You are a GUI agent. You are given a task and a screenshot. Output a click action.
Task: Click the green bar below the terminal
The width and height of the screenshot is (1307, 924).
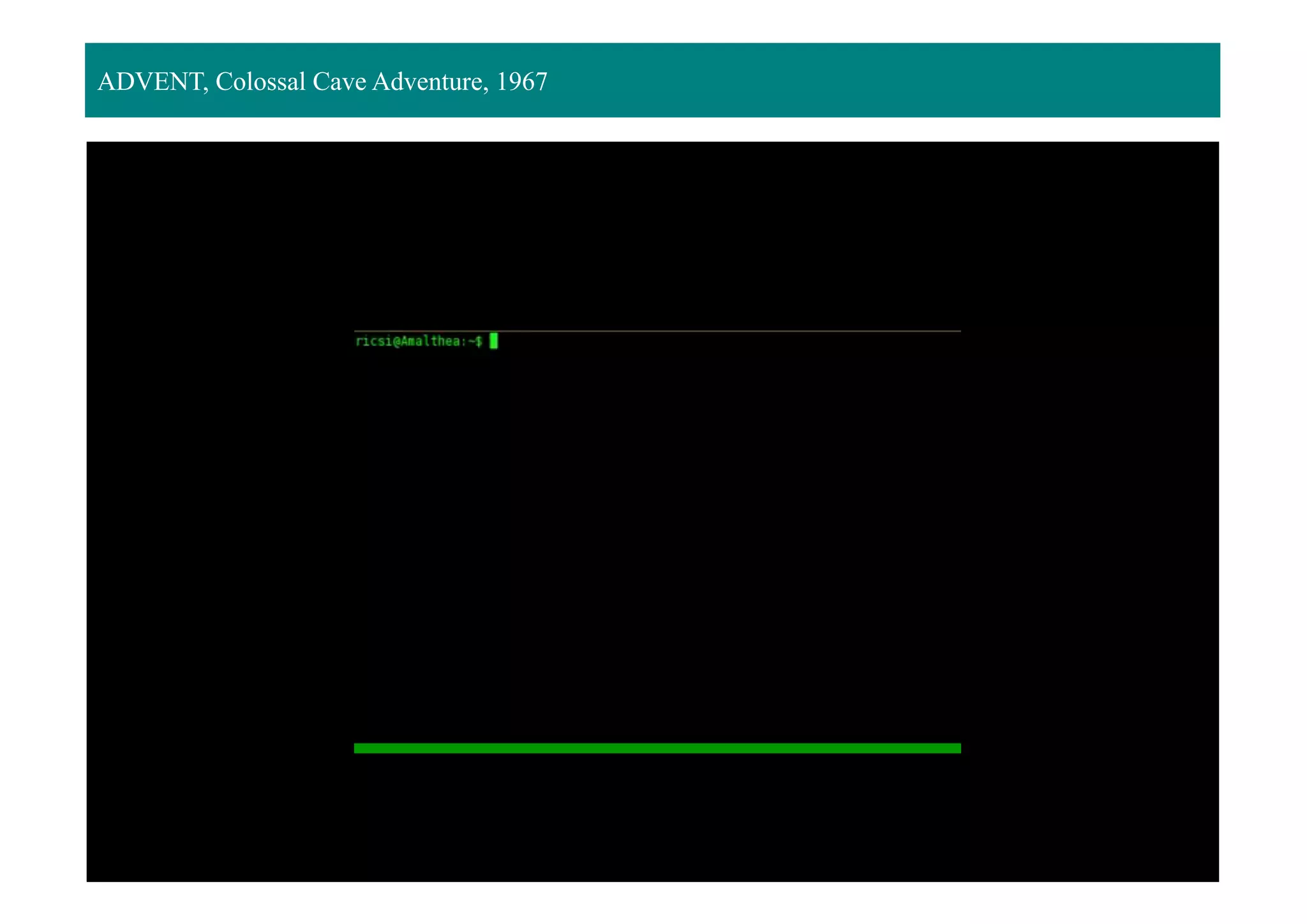[657, 748]
